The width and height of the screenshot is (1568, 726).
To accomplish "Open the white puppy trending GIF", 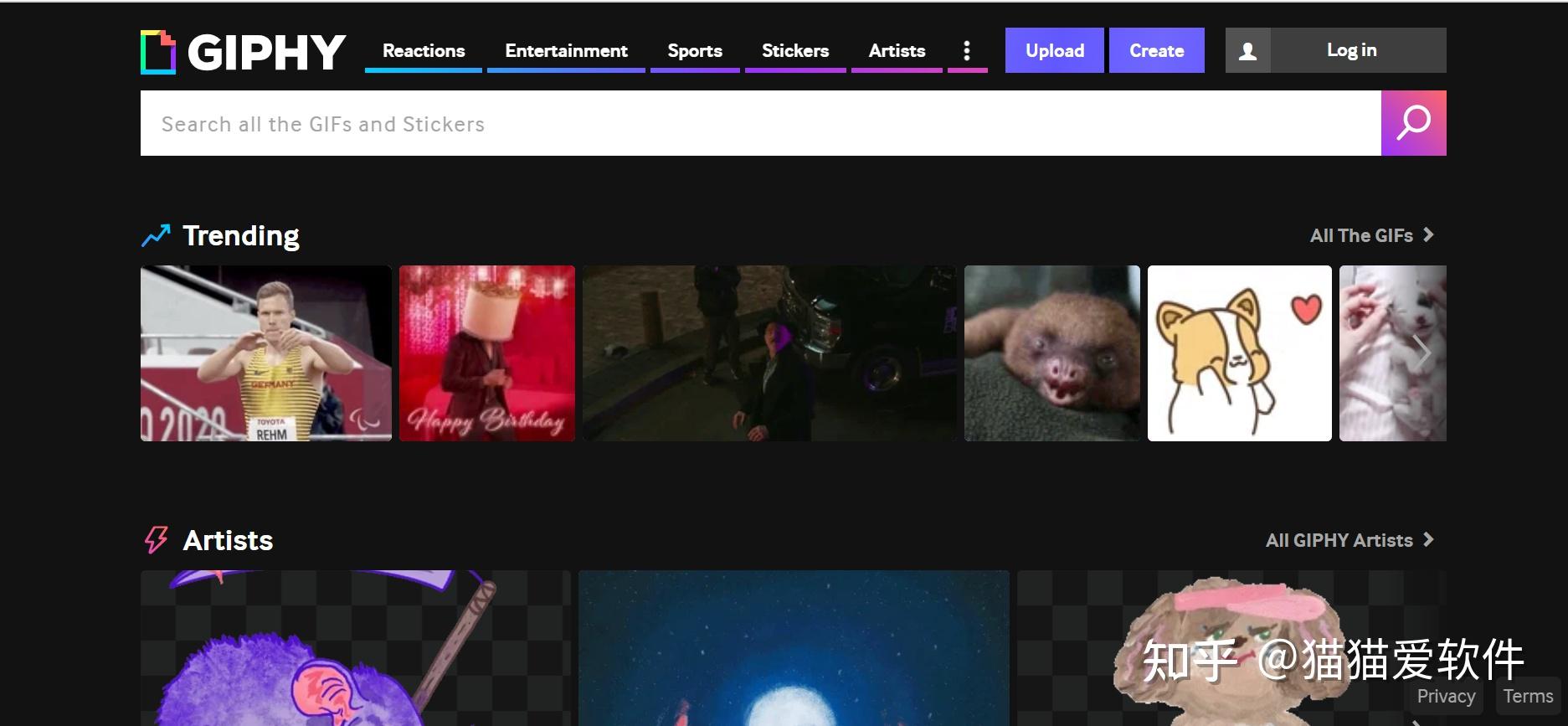I will 1393,353.
